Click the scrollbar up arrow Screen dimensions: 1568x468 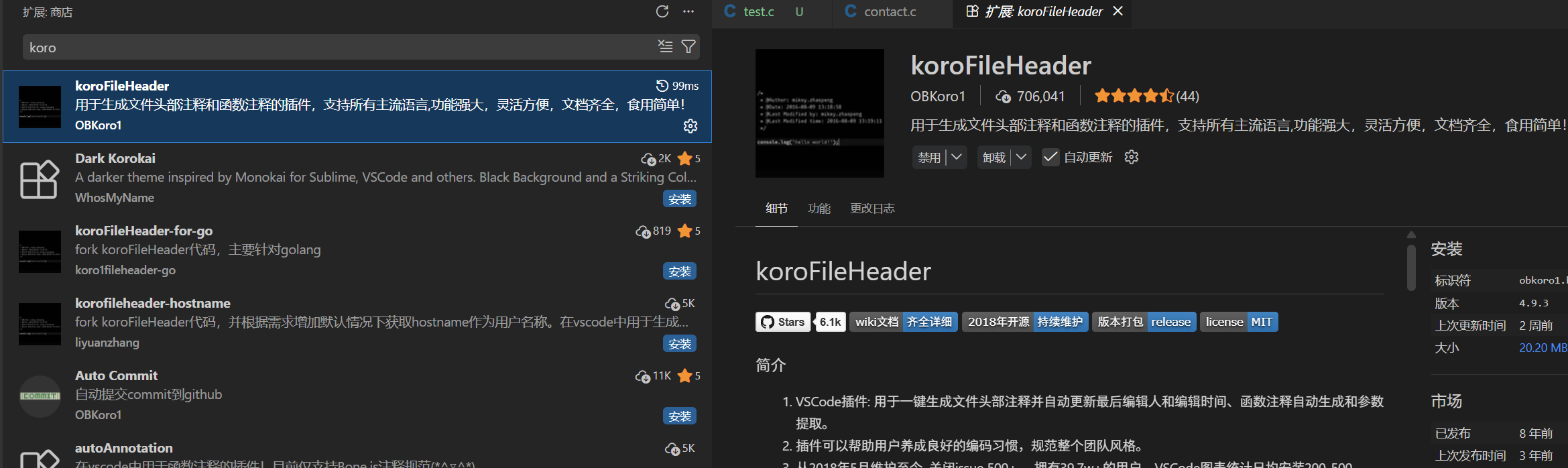[x=1411, y=235]
